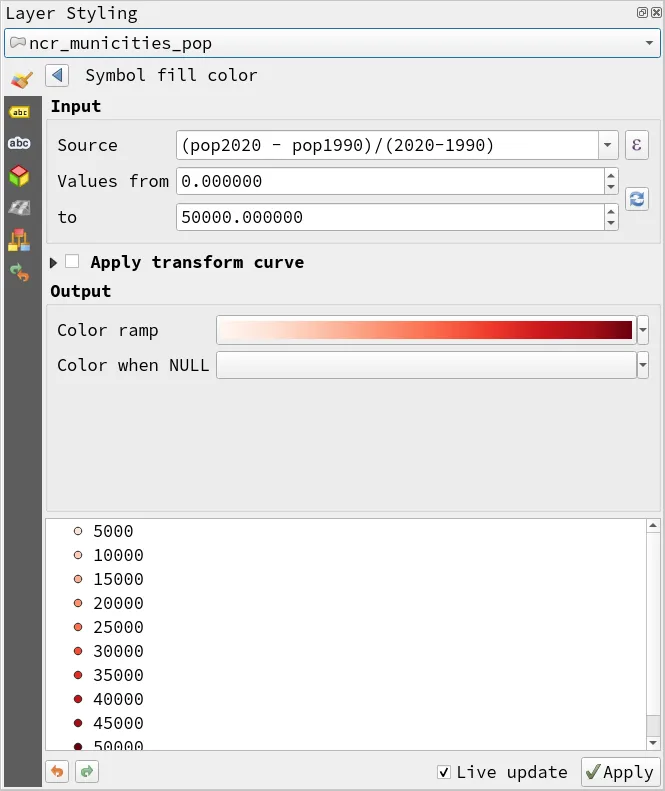Open the 3D View cube tab icon

tap(19, 176)
